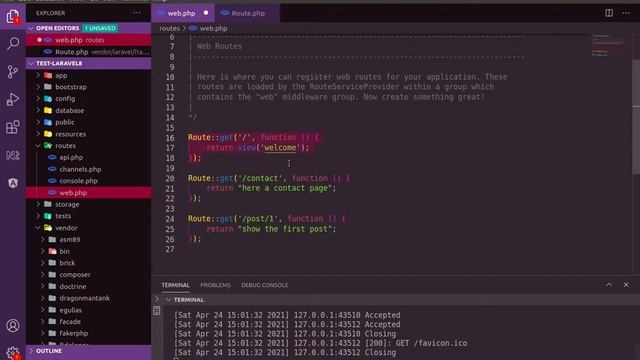This screenshot has width=640, height=360.
Task: Click the 'routes' breadcrumb segment
Action: pos(169,29)
